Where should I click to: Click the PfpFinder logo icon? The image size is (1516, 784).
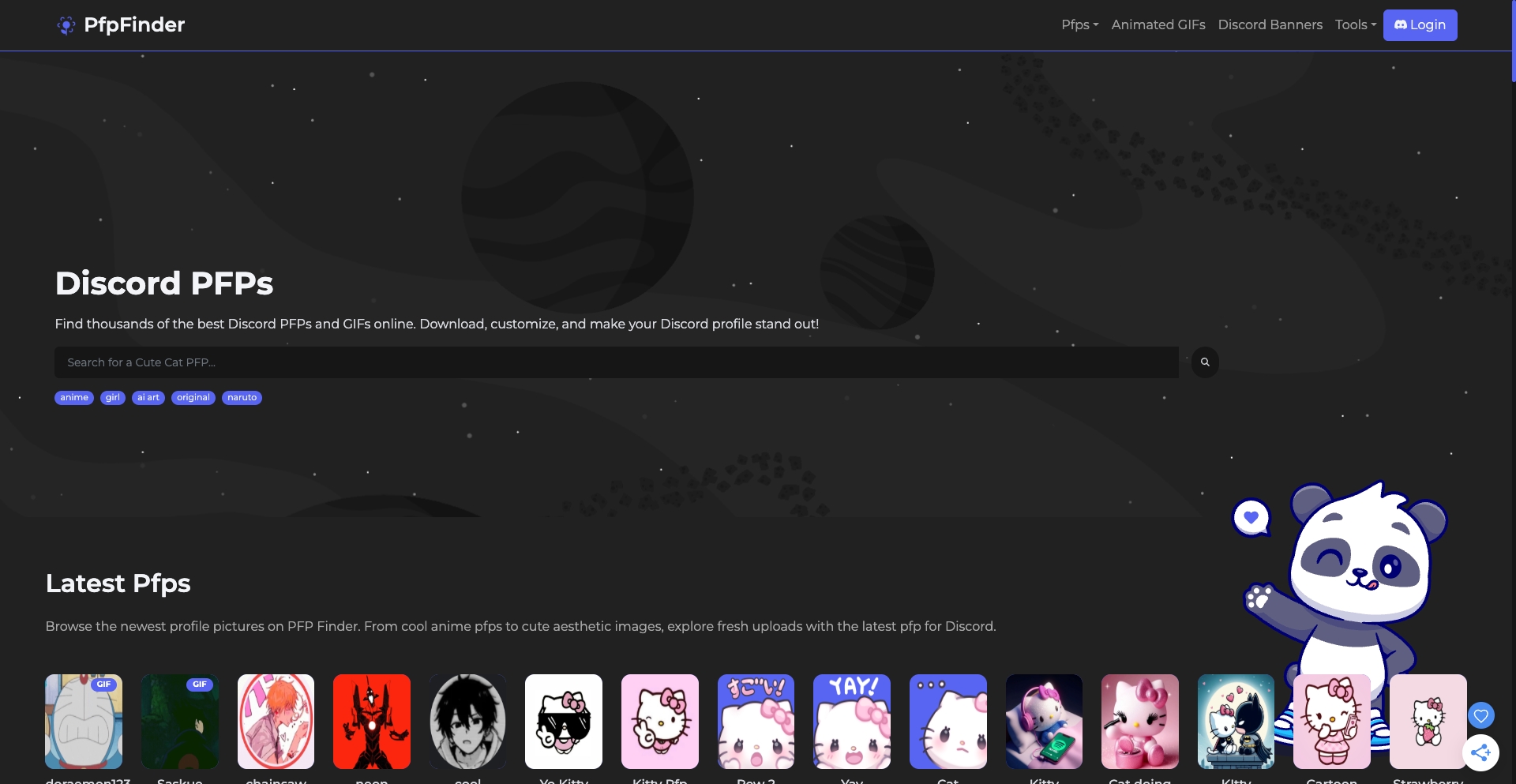66,25
